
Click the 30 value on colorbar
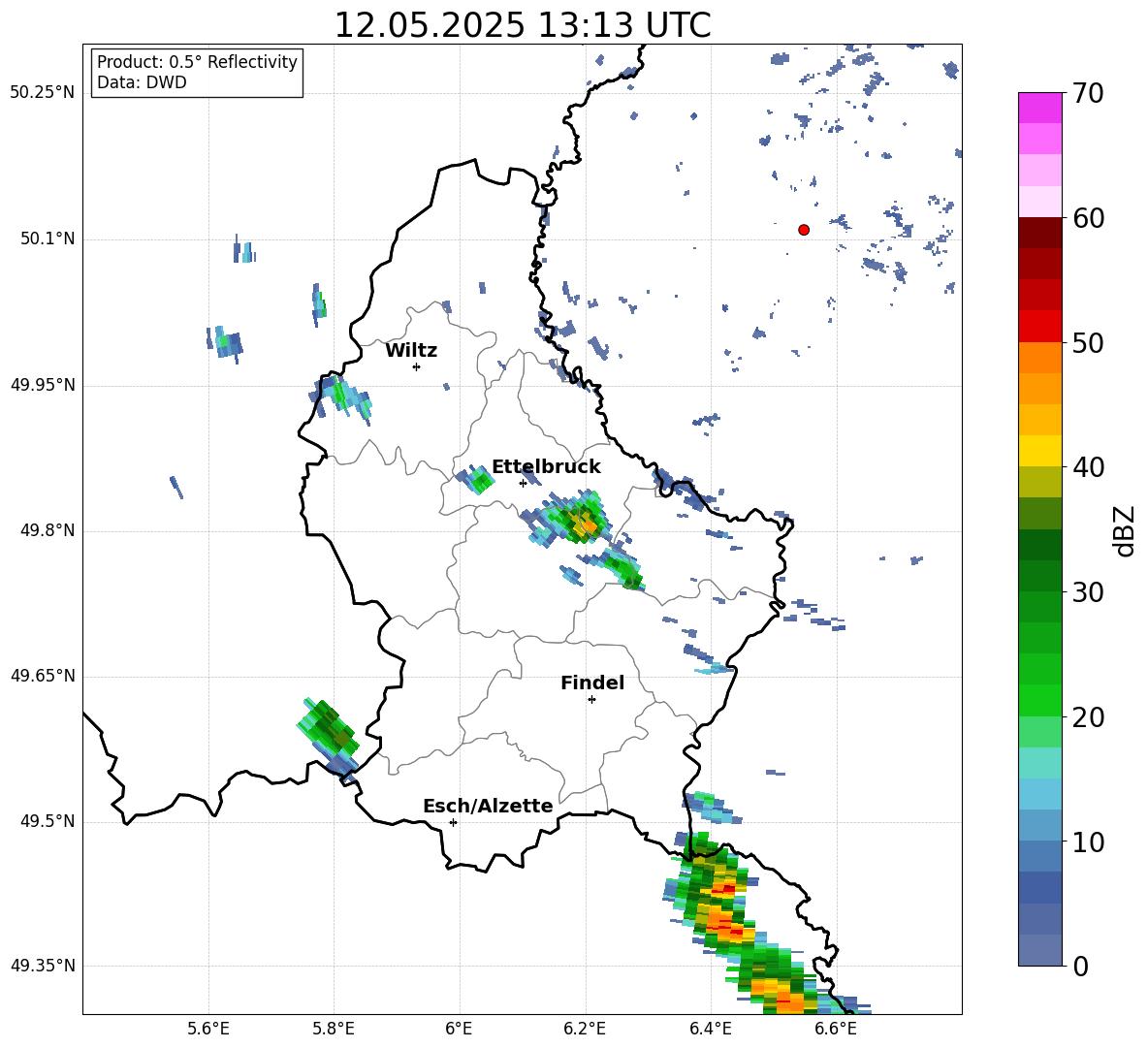1087,592
